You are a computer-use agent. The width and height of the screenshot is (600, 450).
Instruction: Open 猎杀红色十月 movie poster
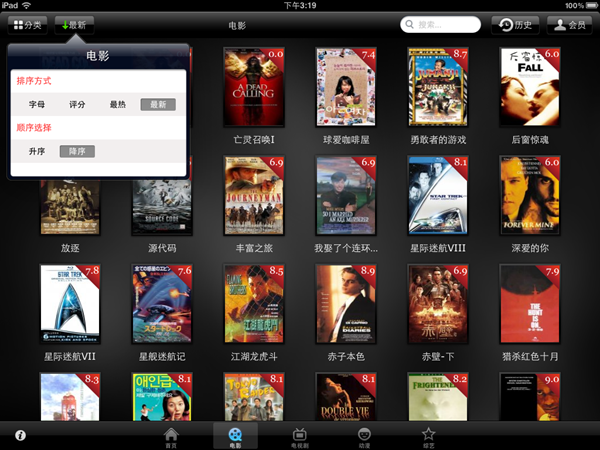pos(530,303)
